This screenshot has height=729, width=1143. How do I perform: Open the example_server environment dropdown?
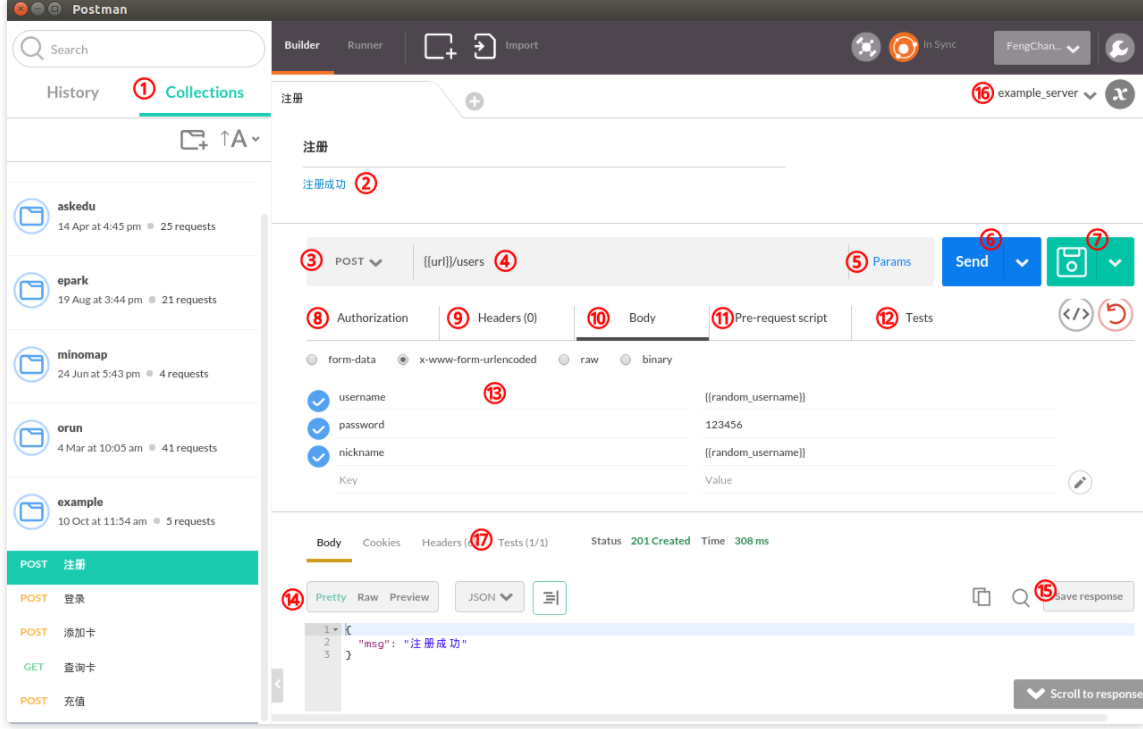pos(1046,93)
